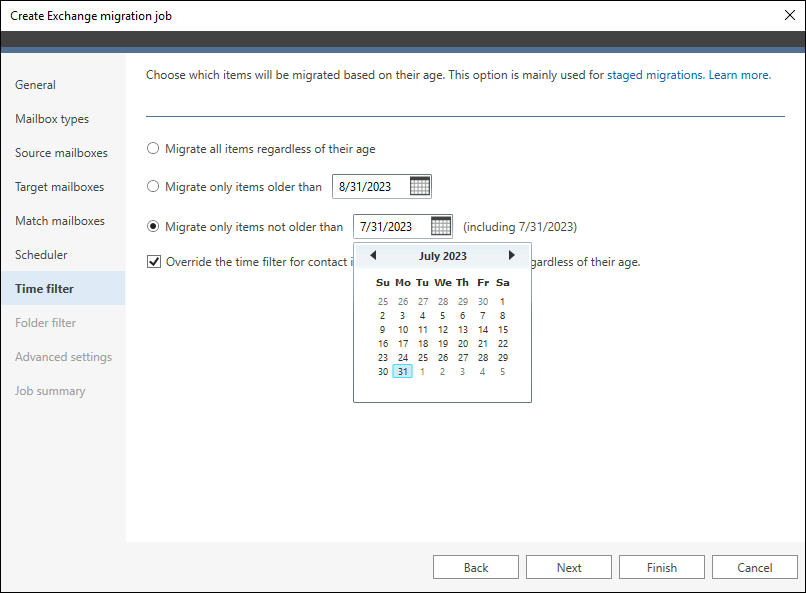Open the 'staged migrations' link
The height and width of the screenshot is (593, 806).
click(655, 75)
